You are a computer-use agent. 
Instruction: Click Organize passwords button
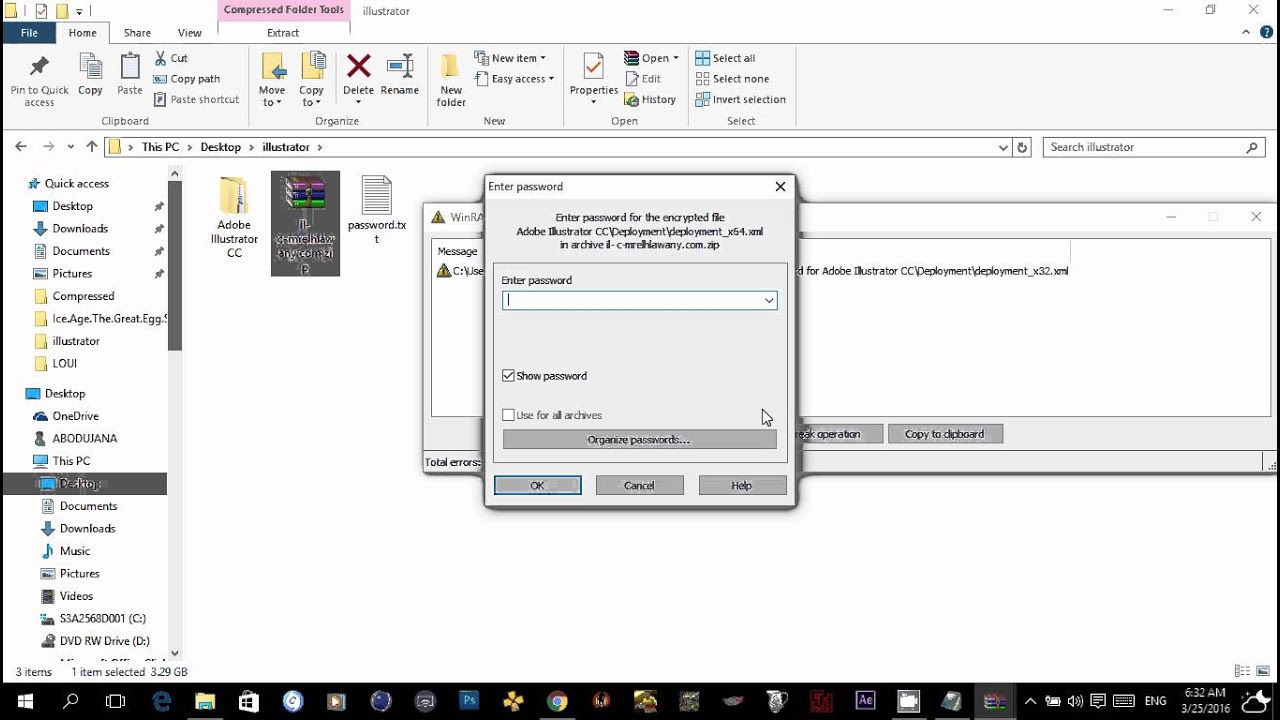(x=639, y=440)
